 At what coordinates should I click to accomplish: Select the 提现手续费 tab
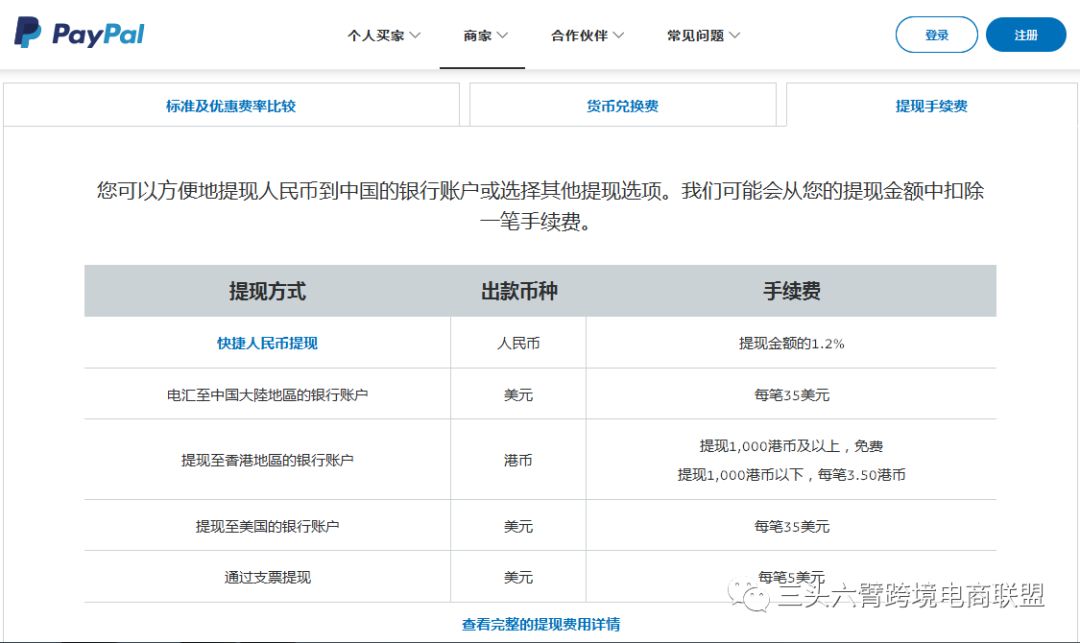click(932, 105)
